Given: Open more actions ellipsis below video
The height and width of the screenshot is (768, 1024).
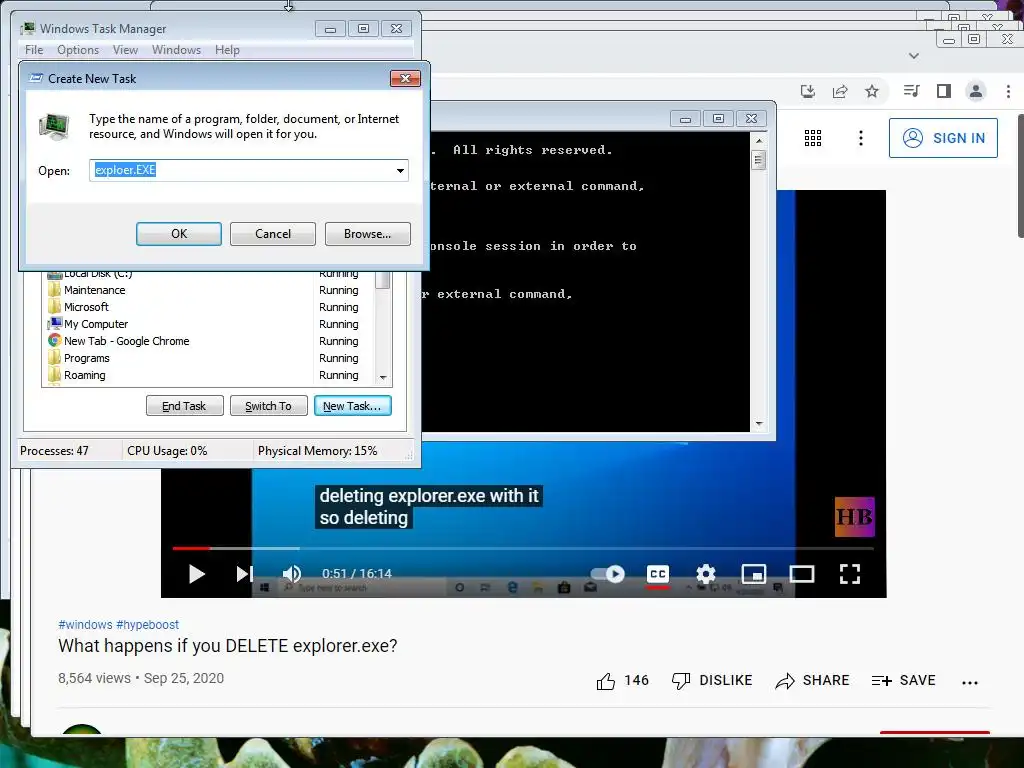Looking at the screenshot, I should tap(970, 682).
